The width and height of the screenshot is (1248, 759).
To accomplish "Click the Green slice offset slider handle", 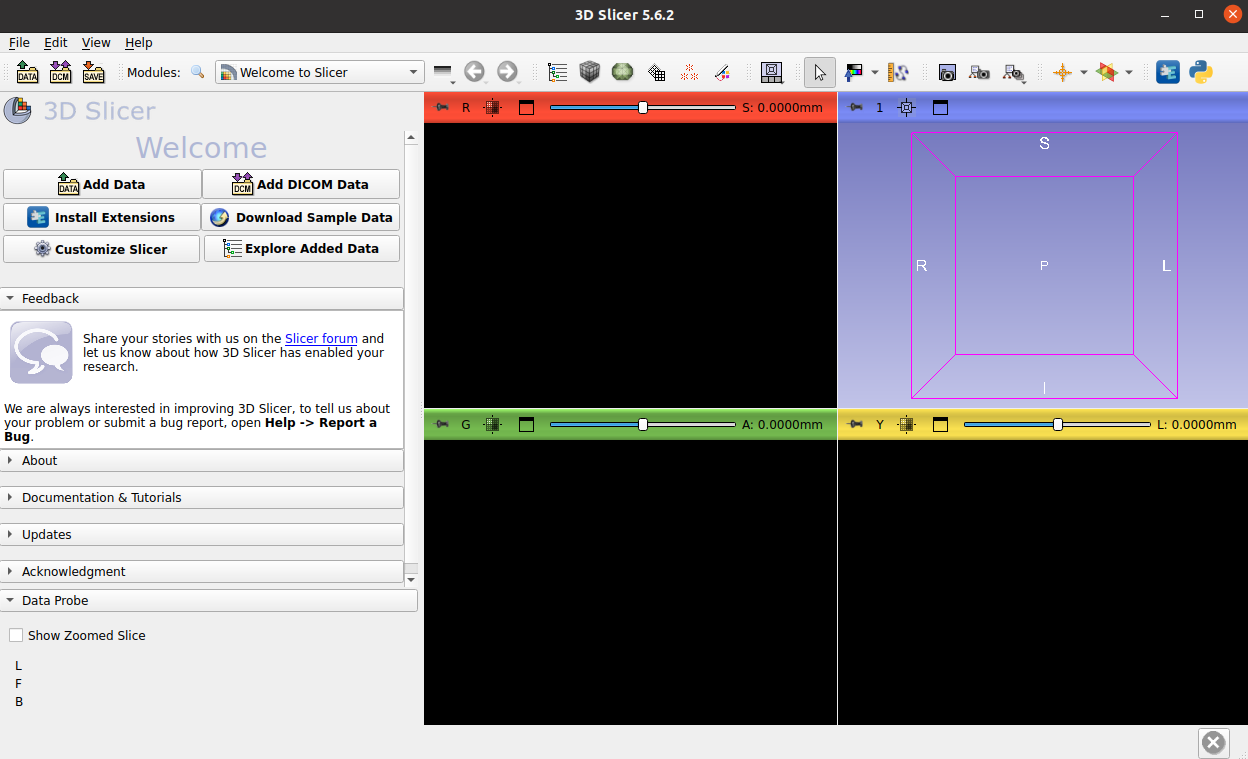I will click(x=643, y=424).
